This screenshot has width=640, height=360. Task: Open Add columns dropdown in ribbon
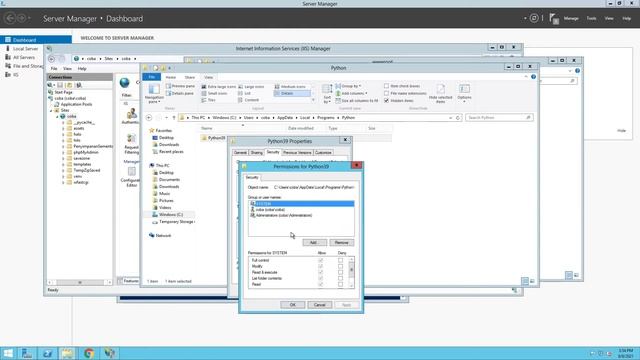(x=351, y=93)
